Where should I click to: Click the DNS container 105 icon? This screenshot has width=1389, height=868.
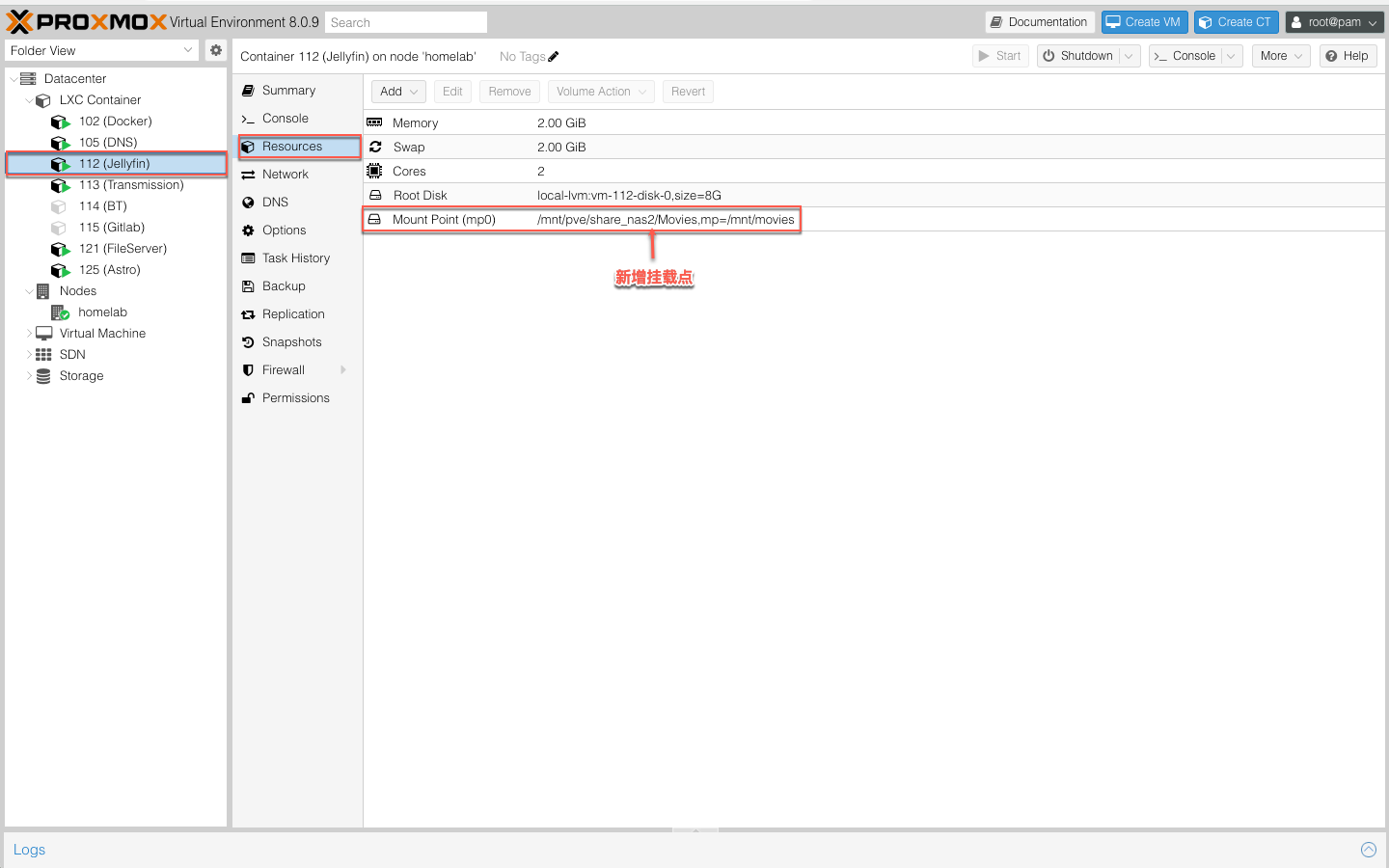(60, 143)
